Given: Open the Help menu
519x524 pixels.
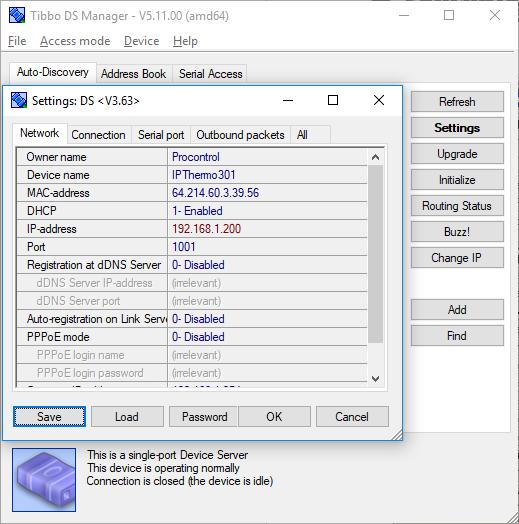Looking at the screenshot, I should (185, 41).
